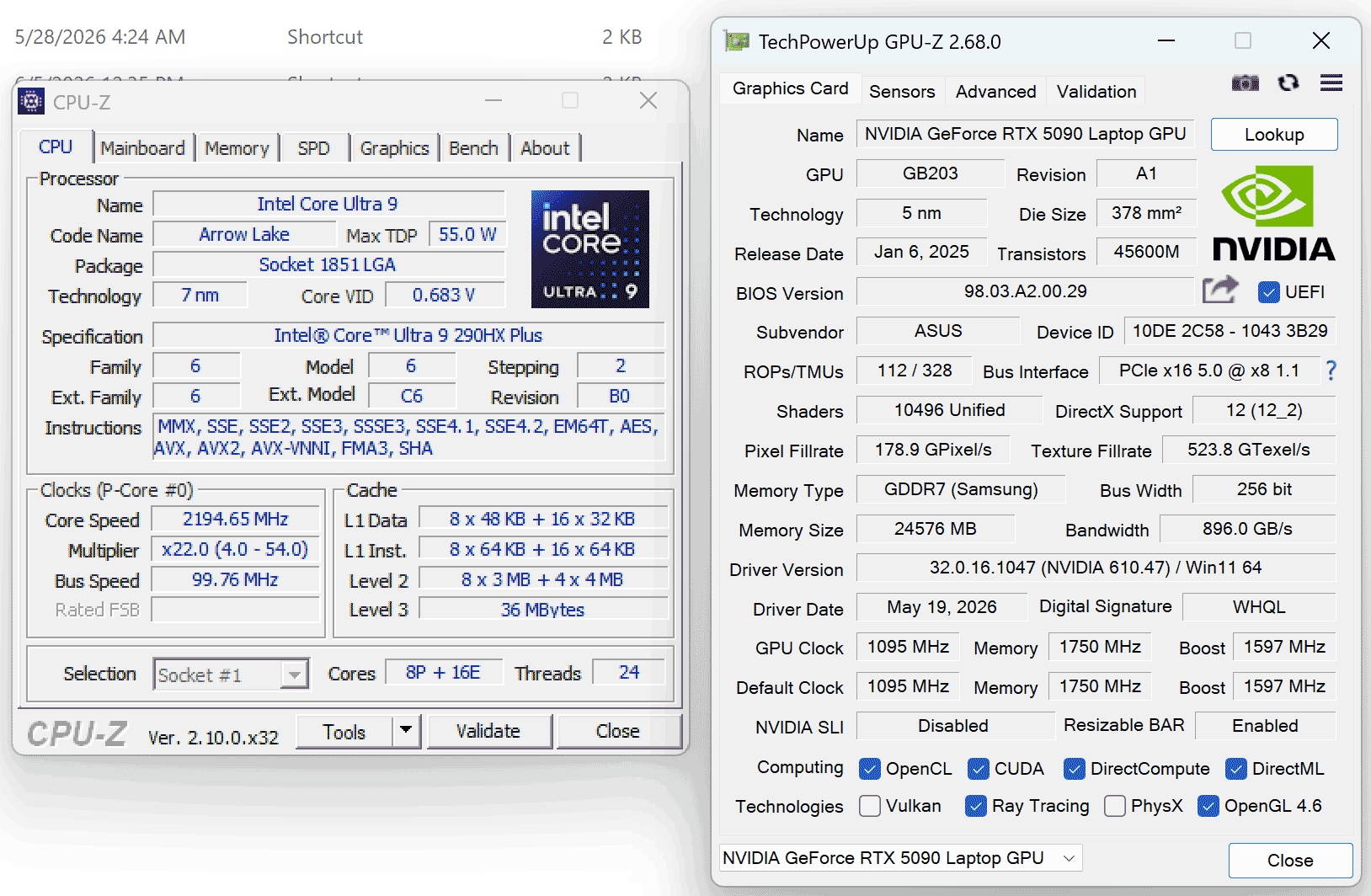Click the Transistors value 45600M

pyautogui.click(x=1146, y=252)
